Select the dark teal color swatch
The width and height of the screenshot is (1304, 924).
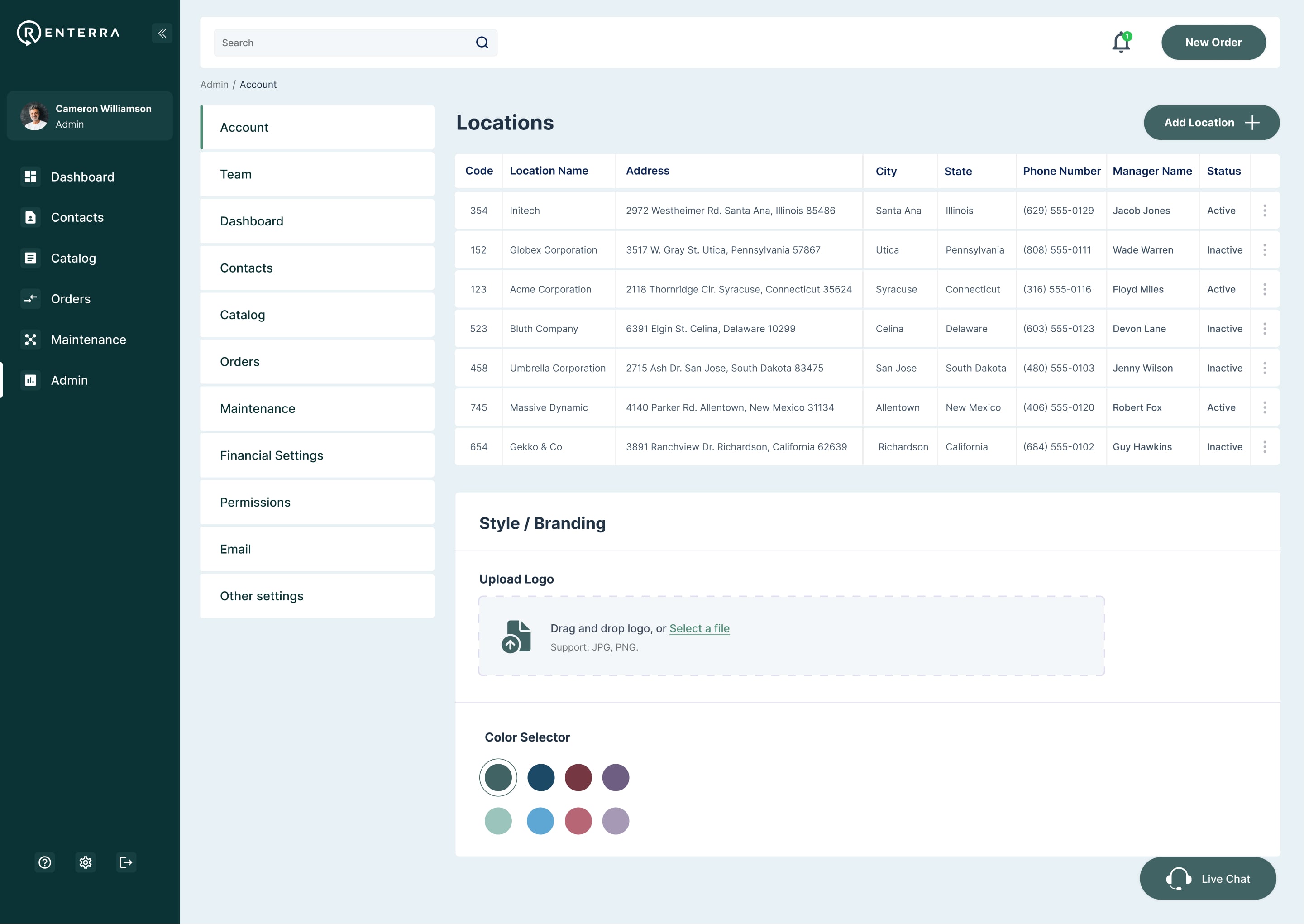click(x=498, y=778)
